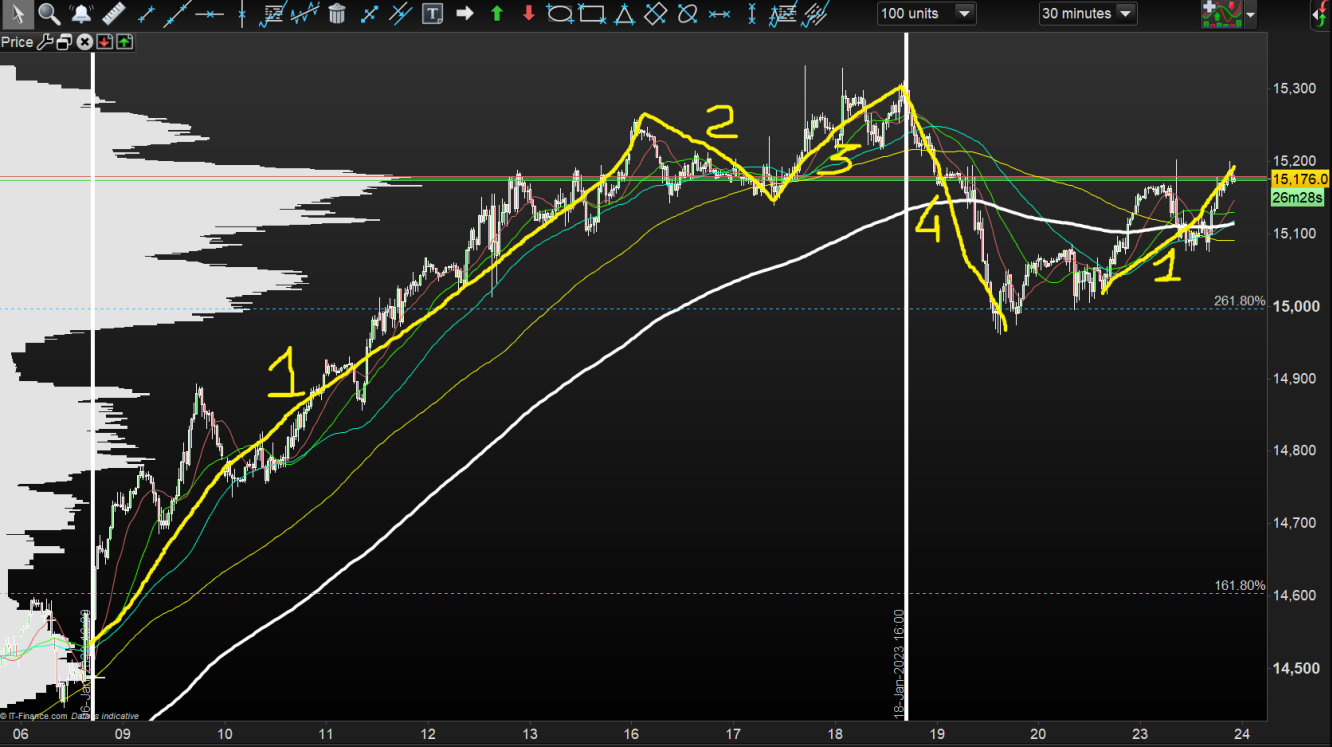
Task: Open the 30 minutes timeframe dropdown
Action: coord(1087,13)
